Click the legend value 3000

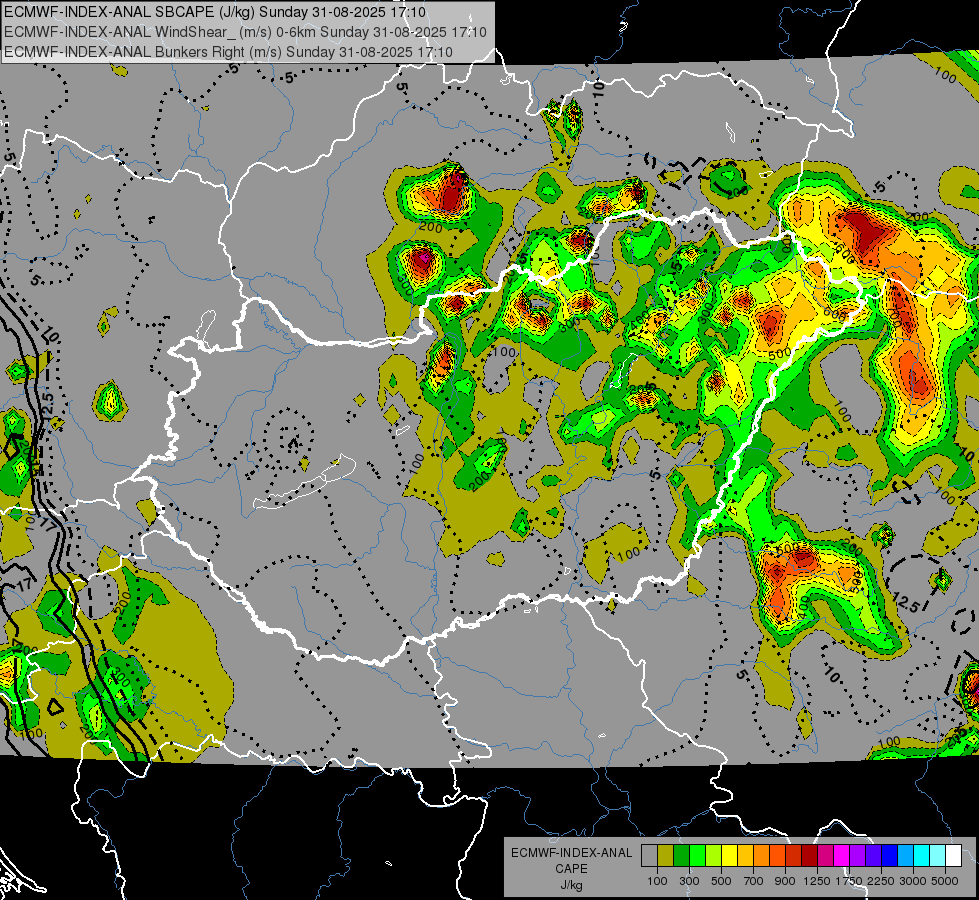[x=913, y=881]
